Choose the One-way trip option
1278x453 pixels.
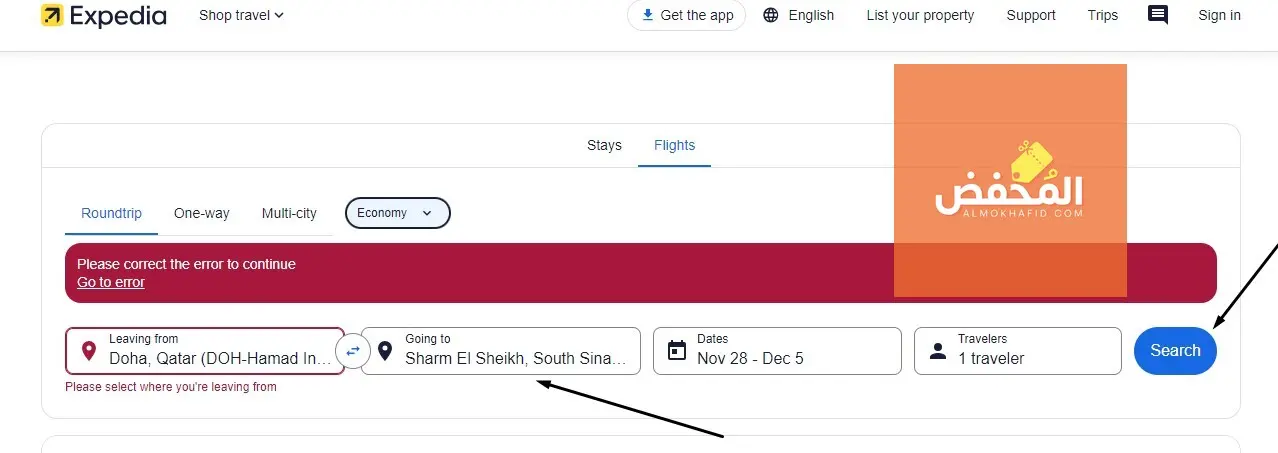[x=201, y=213]
